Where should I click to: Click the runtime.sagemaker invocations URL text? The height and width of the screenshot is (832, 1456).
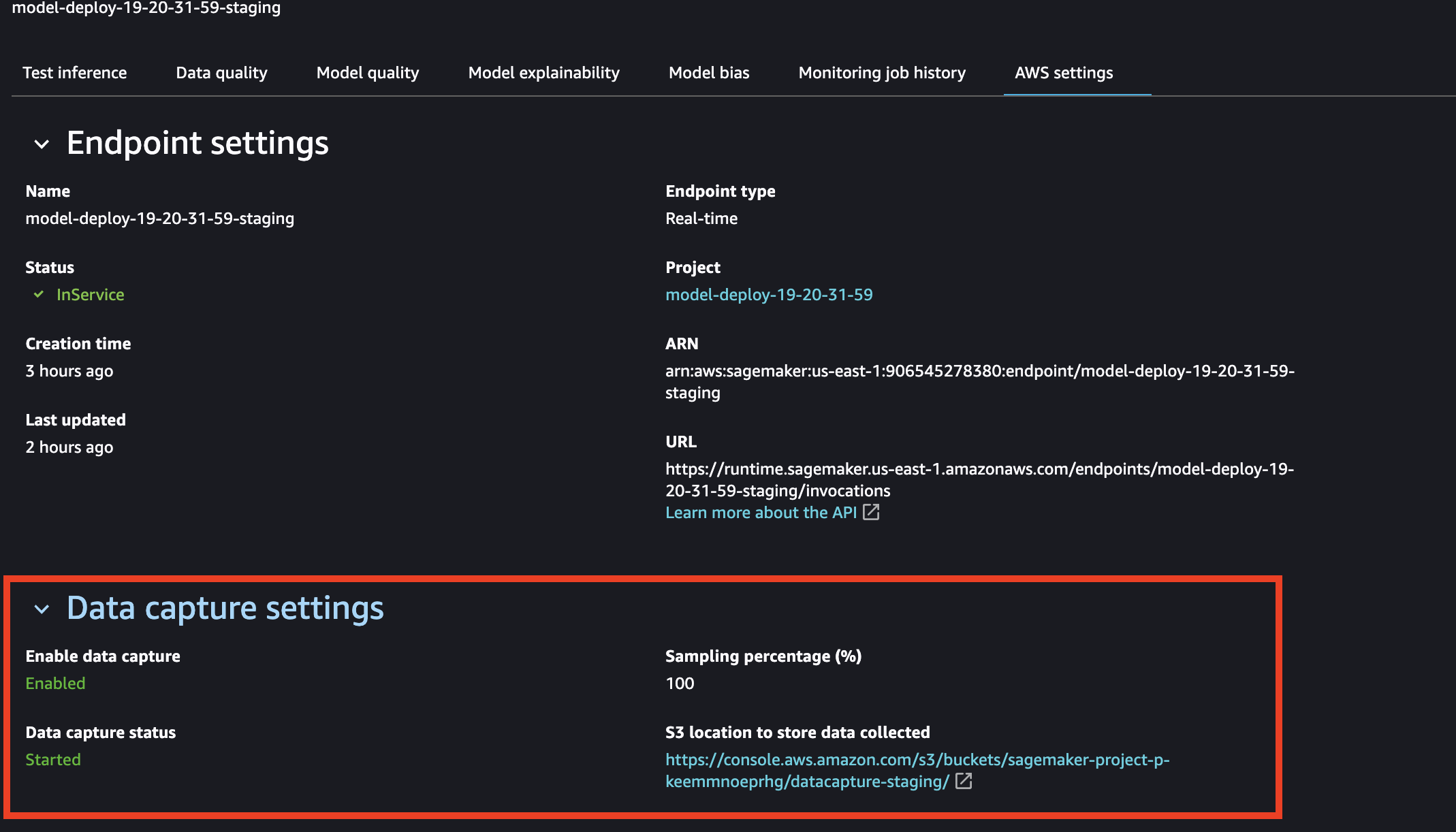pyautogui.click(x=980, y=480)
